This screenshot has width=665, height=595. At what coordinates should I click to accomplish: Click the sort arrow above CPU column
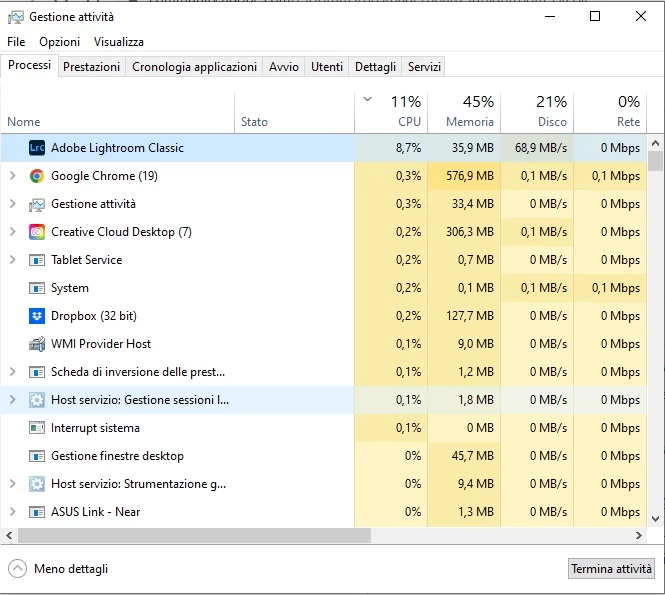[368, 100]
